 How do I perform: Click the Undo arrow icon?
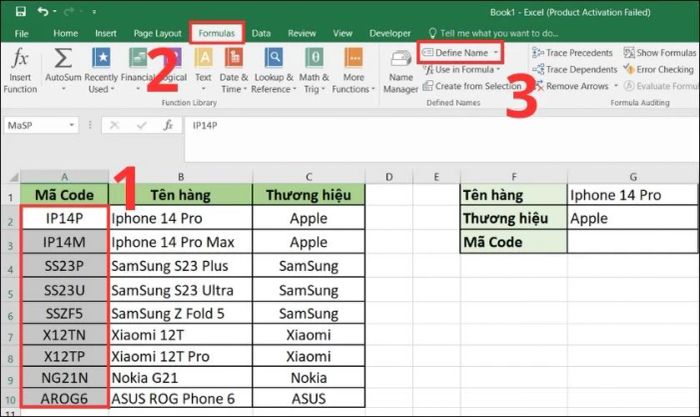[x=43, y=11]
